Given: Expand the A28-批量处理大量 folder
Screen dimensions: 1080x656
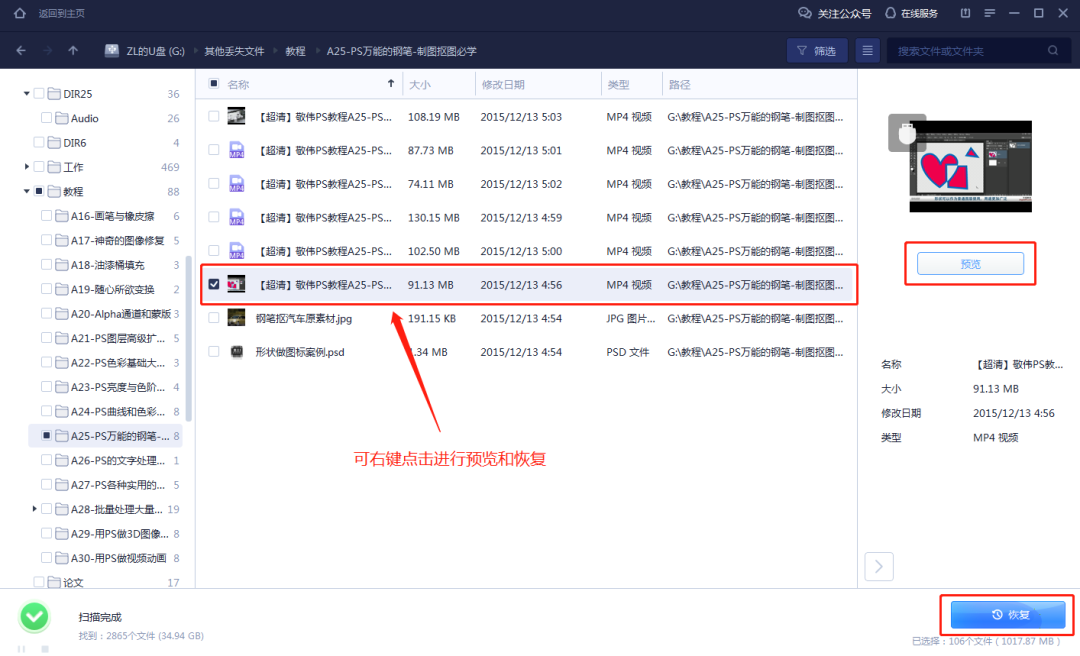Looking at the screenshot, I should tap(34, 509).
